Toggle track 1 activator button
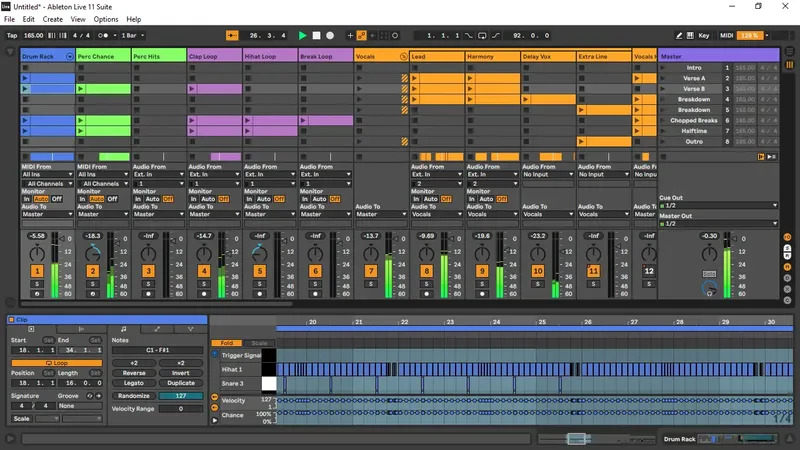 pos(37,271)
